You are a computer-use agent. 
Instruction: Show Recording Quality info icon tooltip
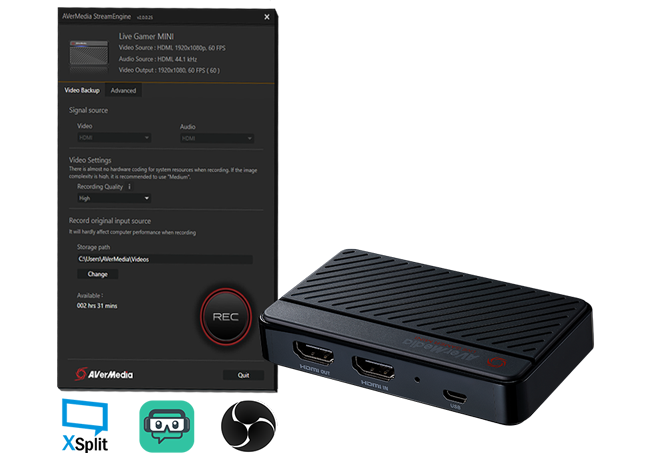129,187
